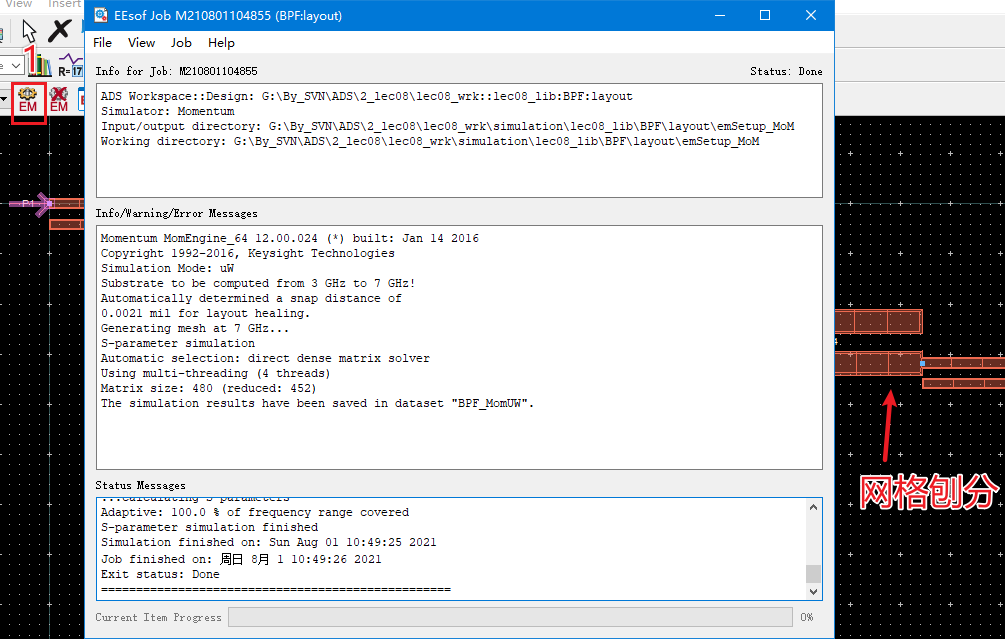1005x639 pixels.
Task: Click 'Matrix size: 480 (reduced: 452)' line
Action: pyautogui.click(x=208, y=388)
